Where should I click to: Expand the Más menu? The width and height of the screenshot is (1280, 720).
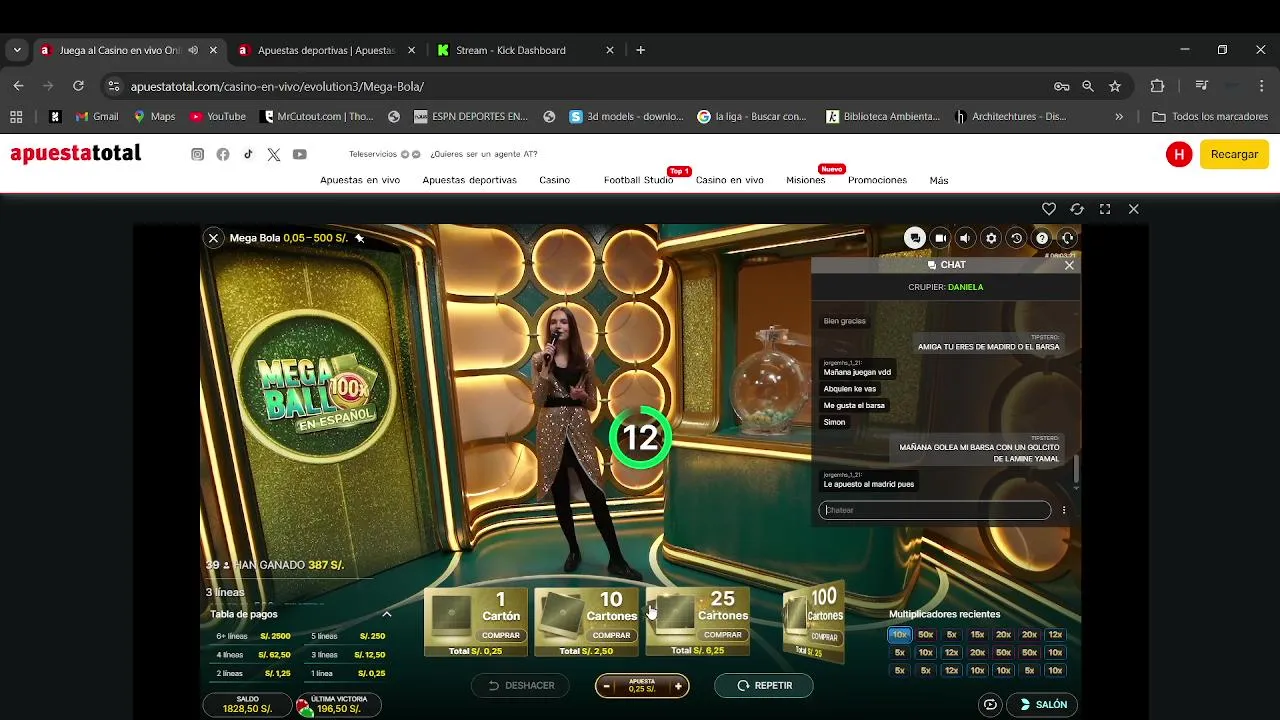(x=938, y=180)
